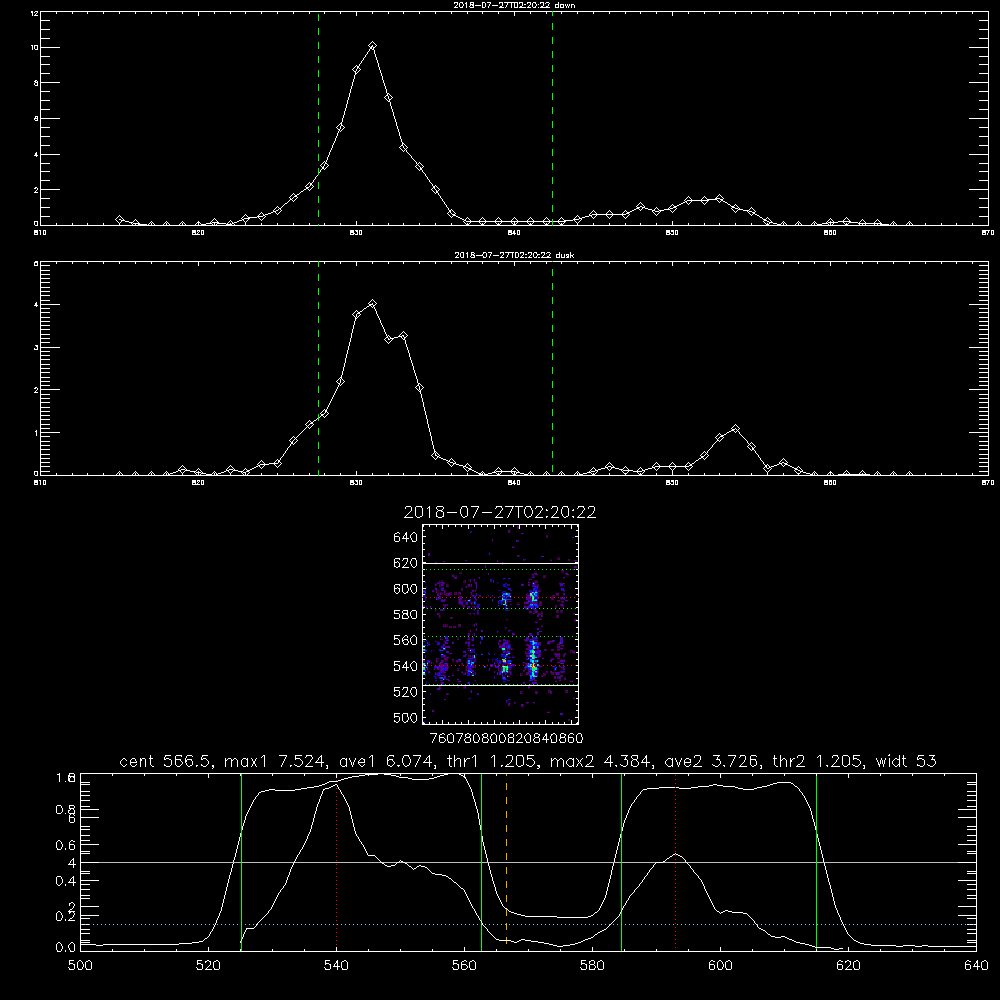The width and height of the screenshot is (1000, 1000).
Task: Click the highest diamond marker in dawn plot
Action: click(x=372, y=46)
